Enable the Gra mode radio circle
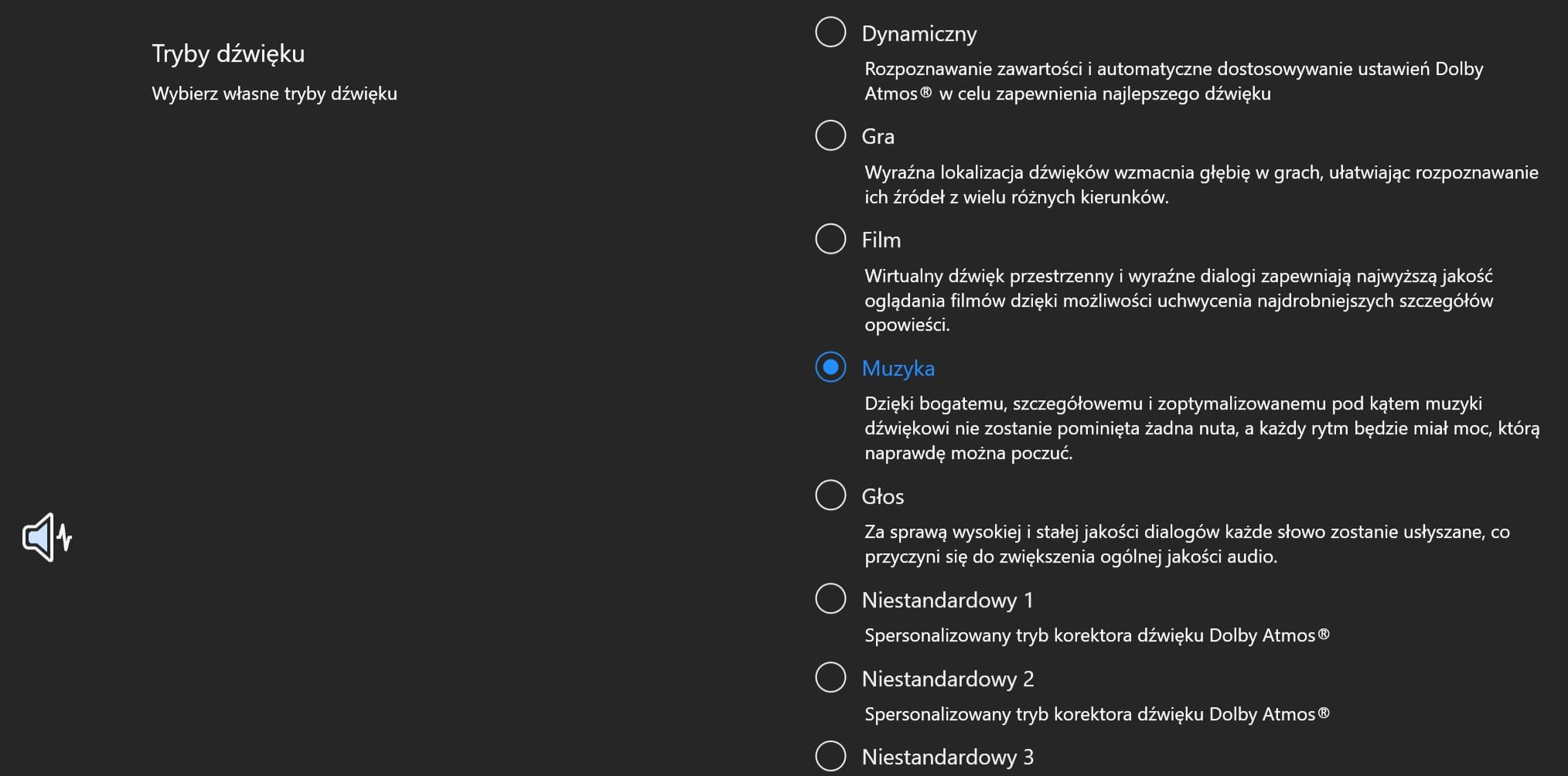Image resolution: width=1568 pixels, height=776 pixels. click(x=830, y=135)
